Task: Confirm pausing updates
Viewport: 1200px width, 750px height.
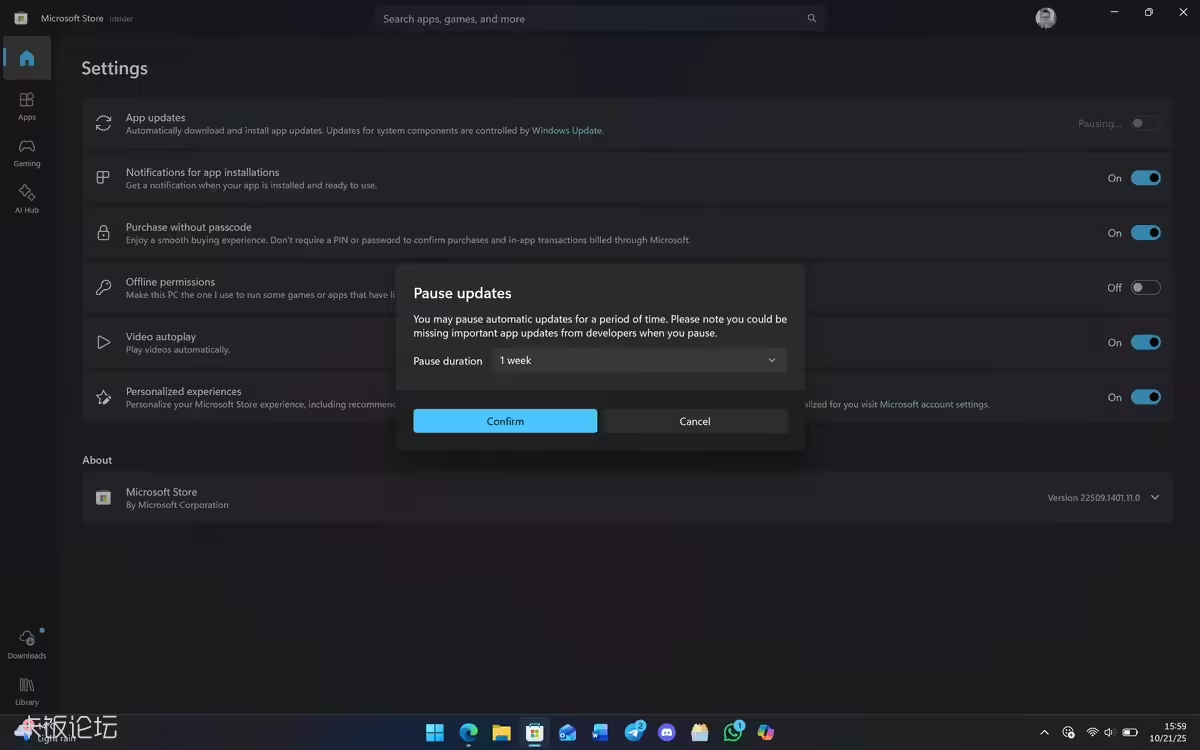Action: click(x=505, y=421)
